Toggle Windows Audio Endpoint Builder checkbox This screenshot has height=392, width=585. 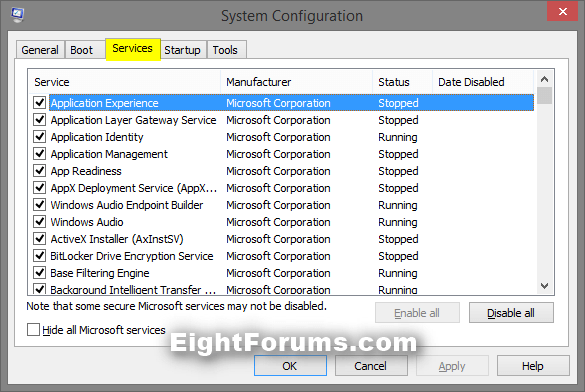(40, 204)
